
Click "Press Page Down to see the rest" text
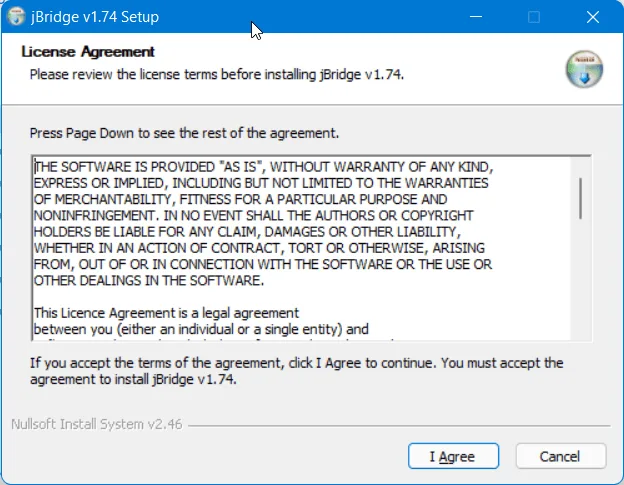coord(184,133)
